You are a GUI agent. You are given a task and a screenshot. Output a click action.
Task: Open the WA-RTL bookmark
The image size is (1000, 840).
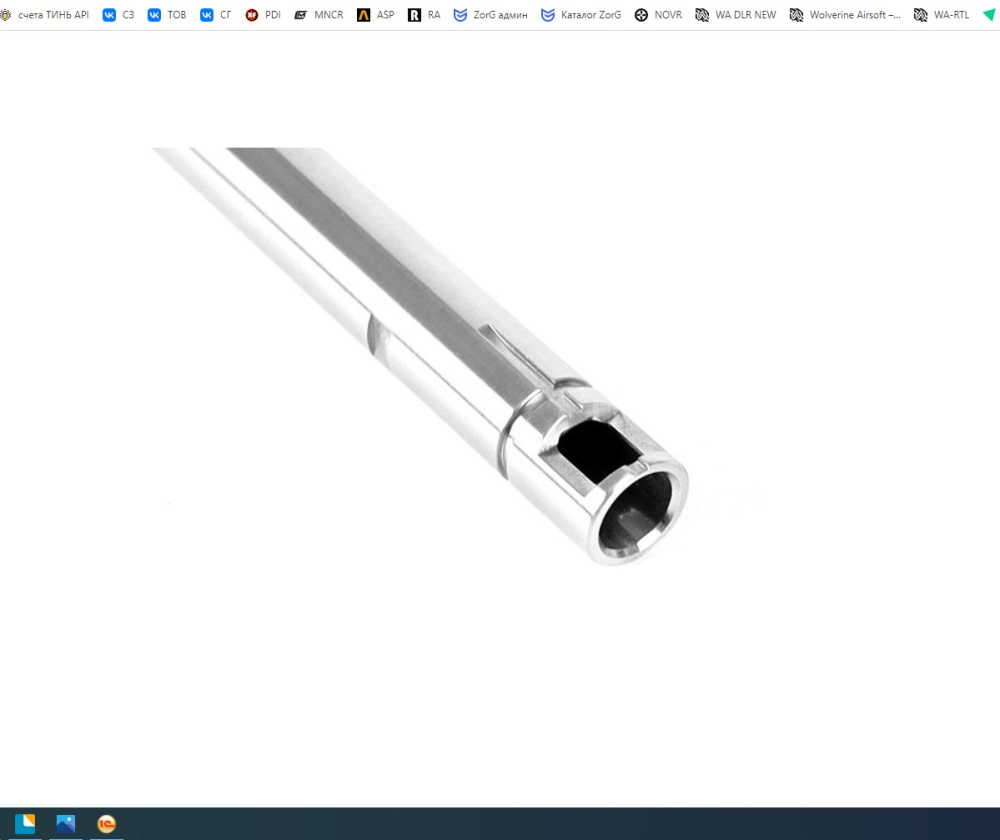click(941, 15)
